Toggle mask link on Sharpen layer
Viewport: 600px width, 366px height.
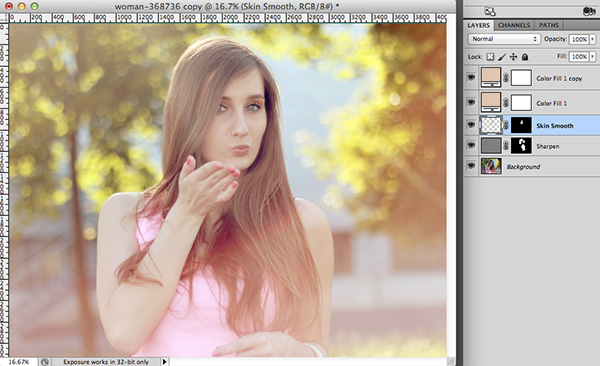506,146
